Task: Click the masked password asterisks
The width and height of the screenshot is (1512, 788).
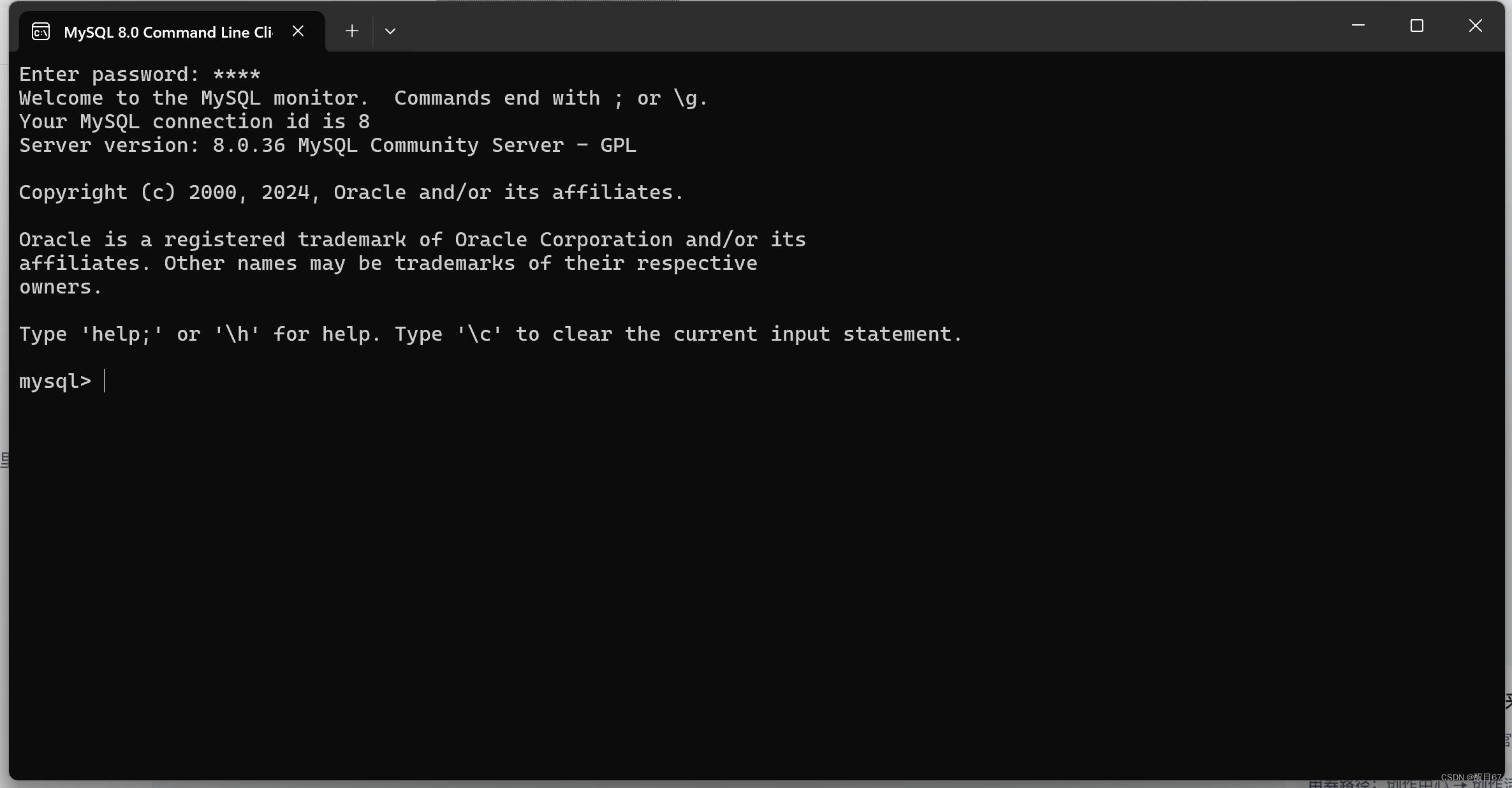Action: click(x=235, y=74)
